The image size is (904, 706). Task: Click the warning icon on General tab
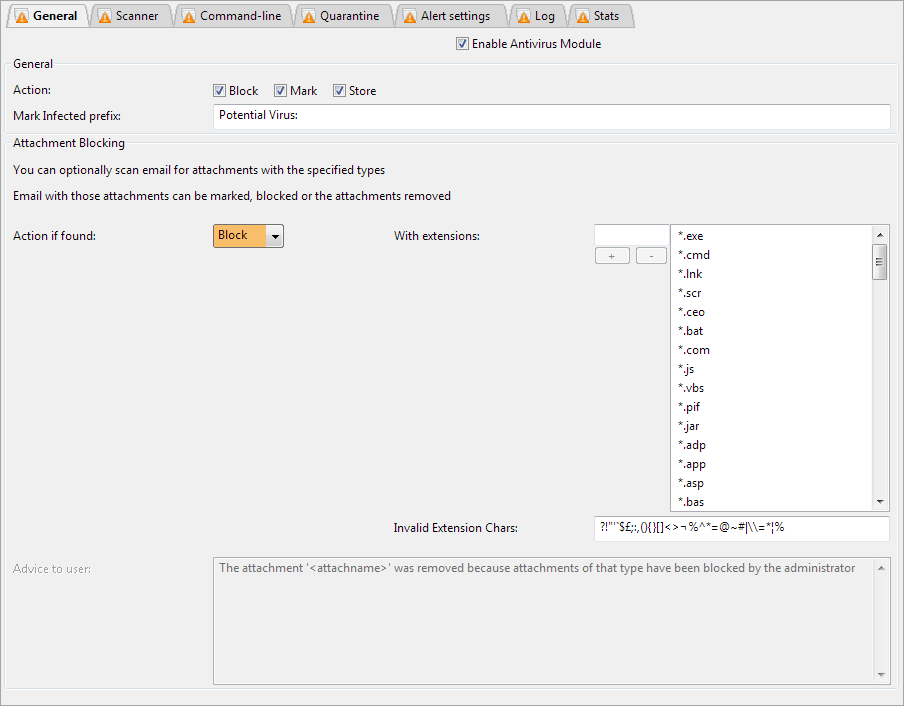pos(22,16)
